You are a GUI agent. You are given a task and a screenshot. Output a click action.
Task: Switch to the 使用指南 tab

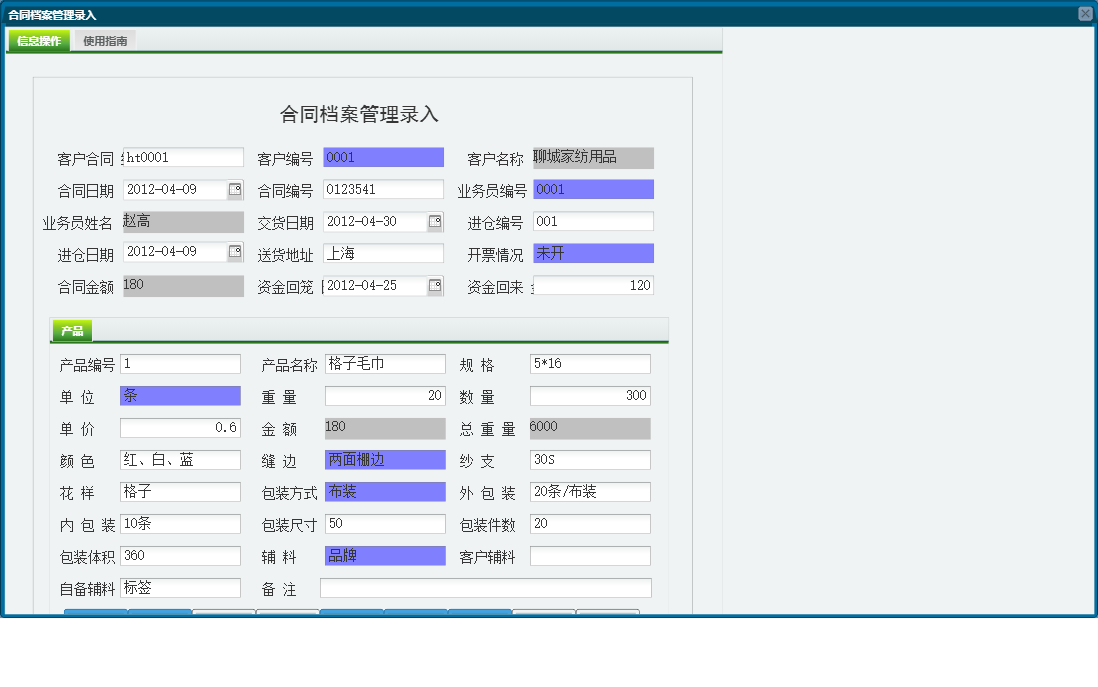[x=104, y=41]
